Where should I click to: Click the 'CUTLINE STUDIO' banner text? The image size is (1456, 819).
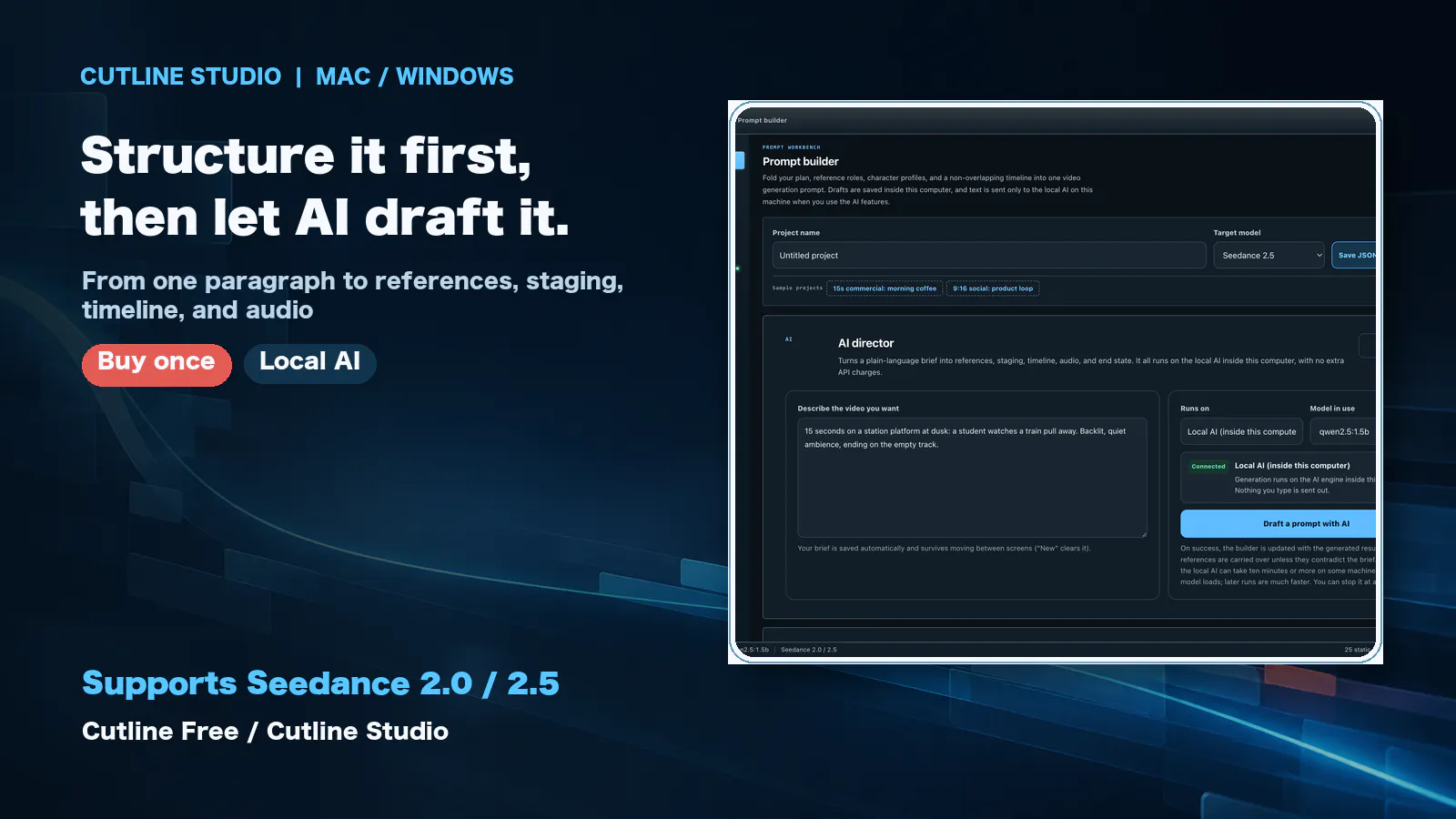pos(181,76)
